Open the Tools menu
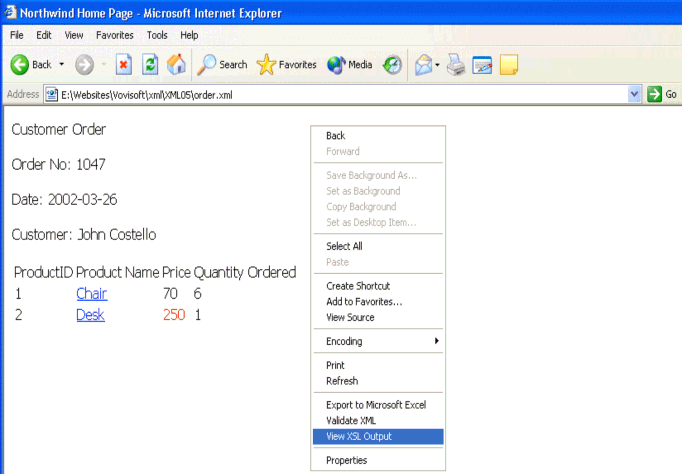 157,35
